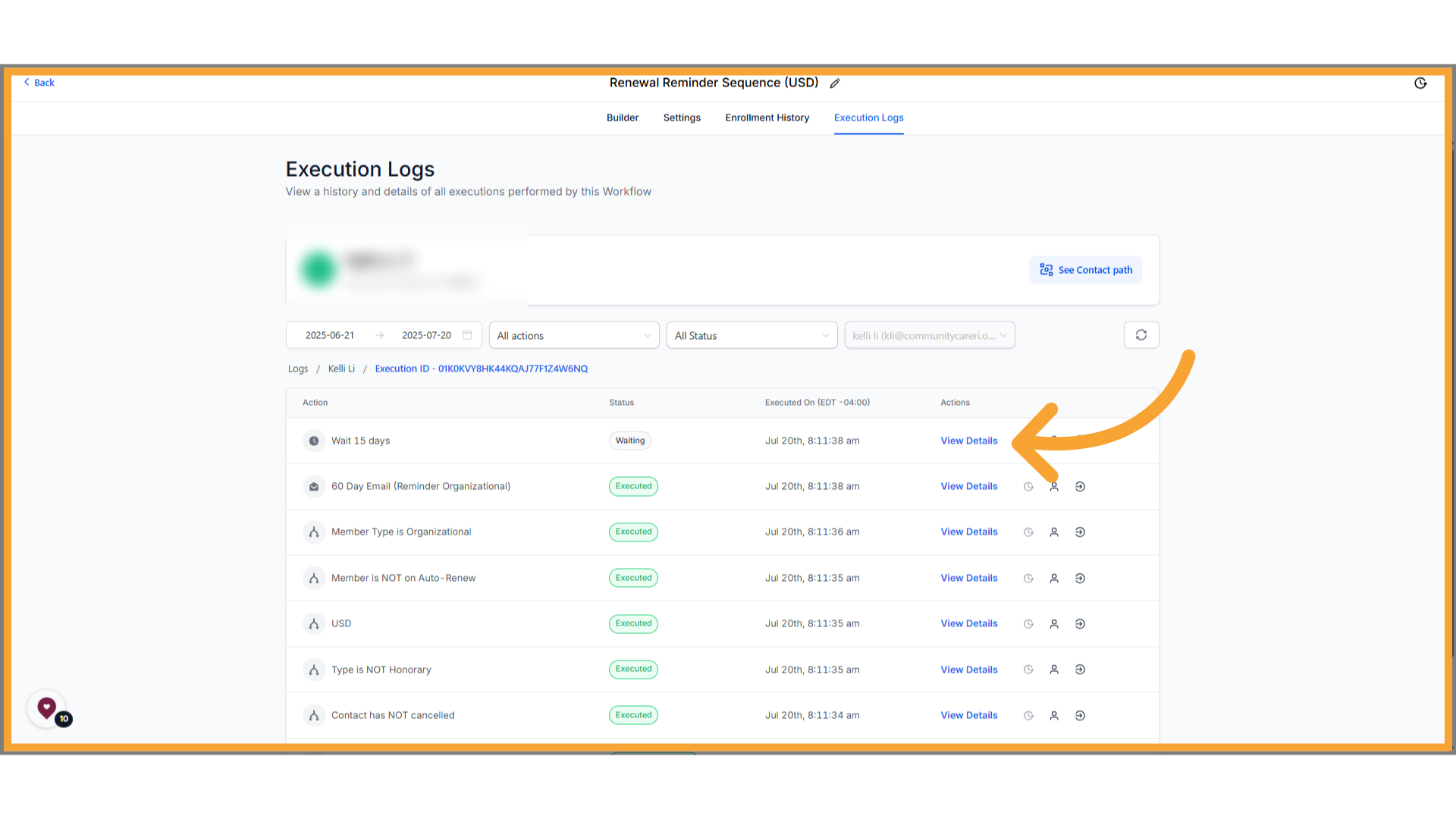Screen dimensions: 1456x819
Task: Open the kelli li contact selector dropdown
Action: (x=929, y=334)
